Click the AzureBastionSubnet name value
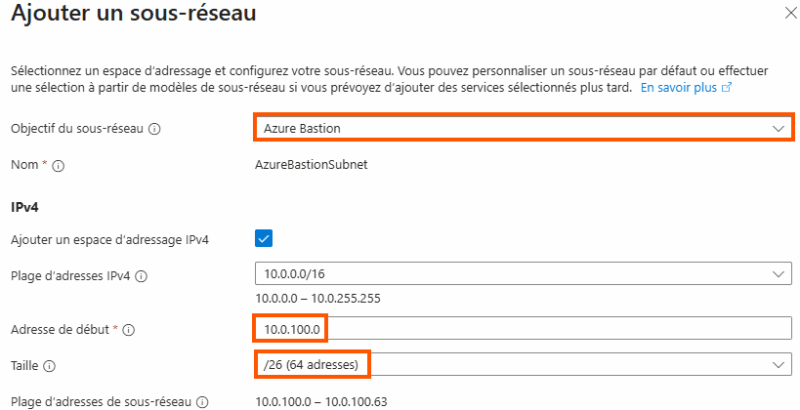 pyautogui.click(x=312, y=165)
